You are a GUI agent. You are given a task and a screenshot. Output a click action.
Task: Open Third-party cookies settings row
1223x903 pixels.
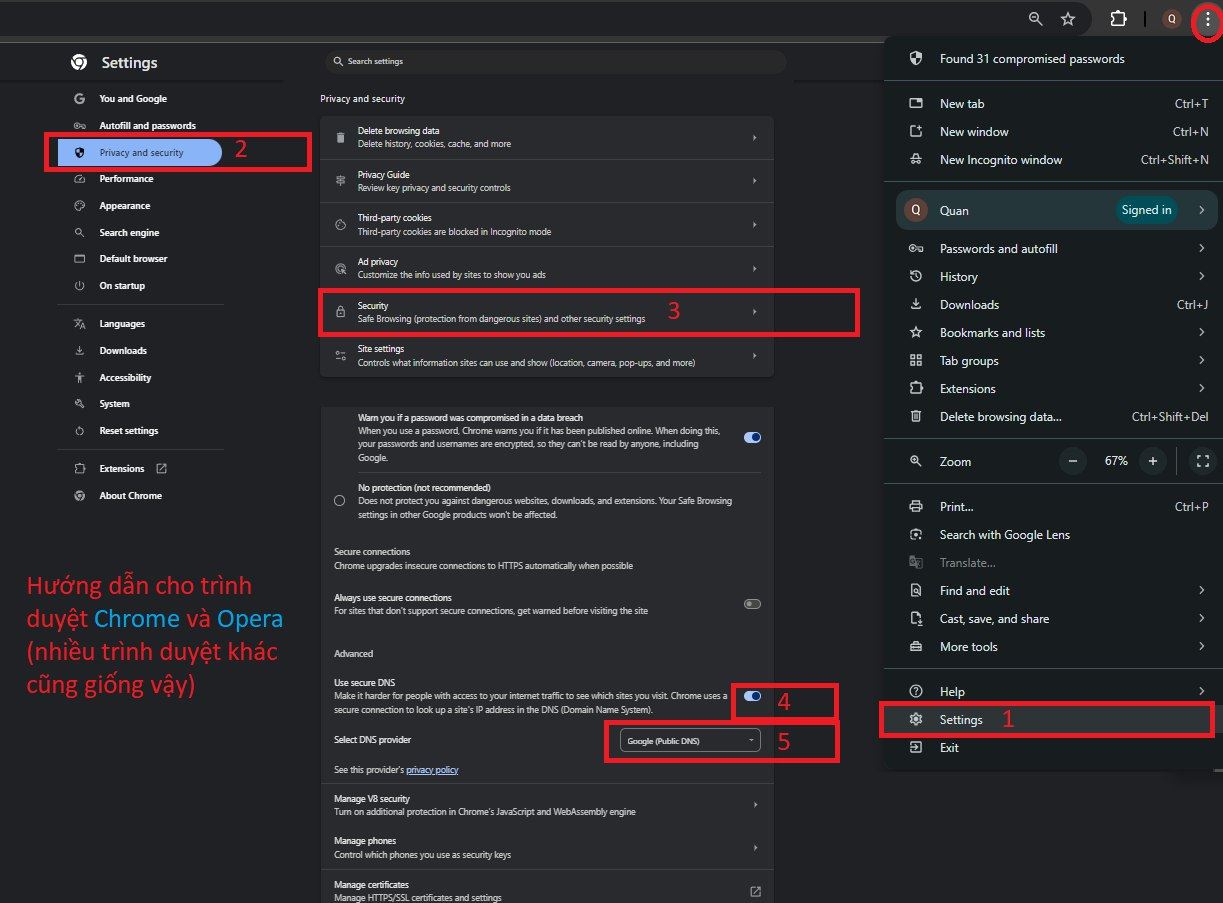(547, 225)
